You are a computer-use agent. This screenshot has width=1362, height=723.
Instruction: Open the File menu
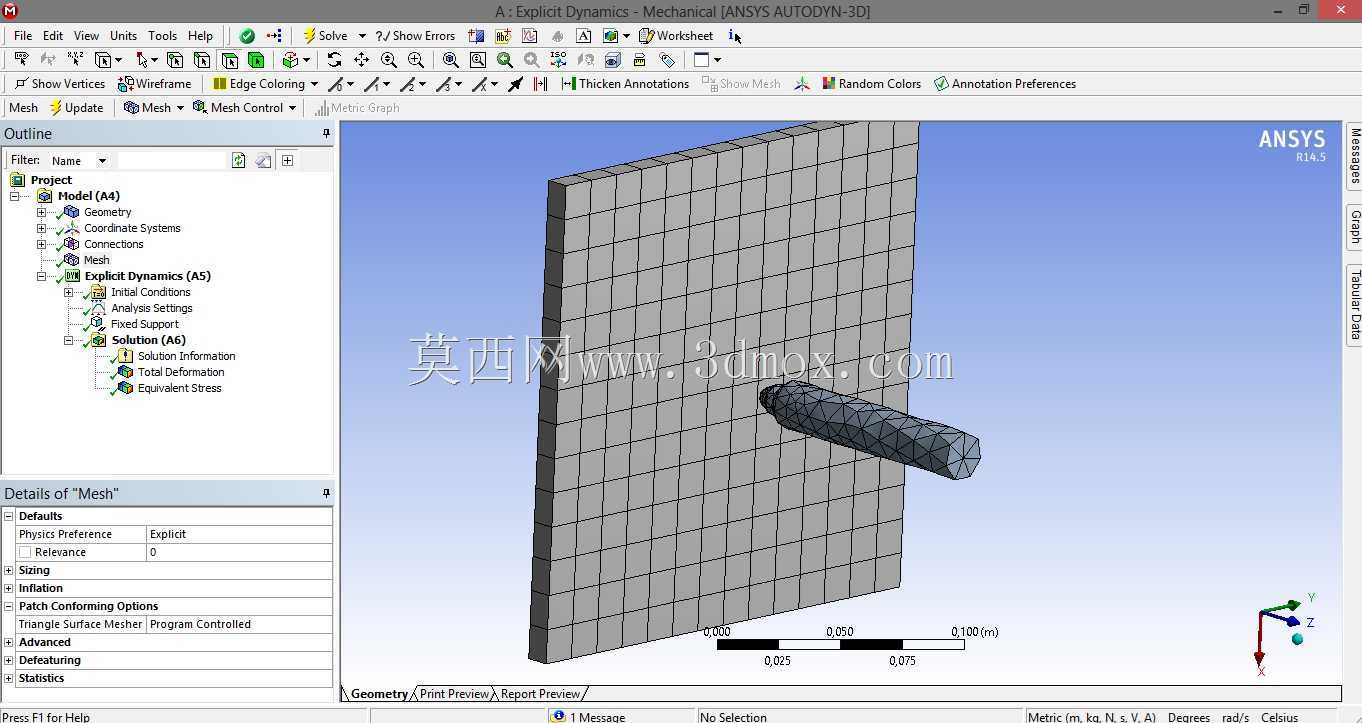23,36
